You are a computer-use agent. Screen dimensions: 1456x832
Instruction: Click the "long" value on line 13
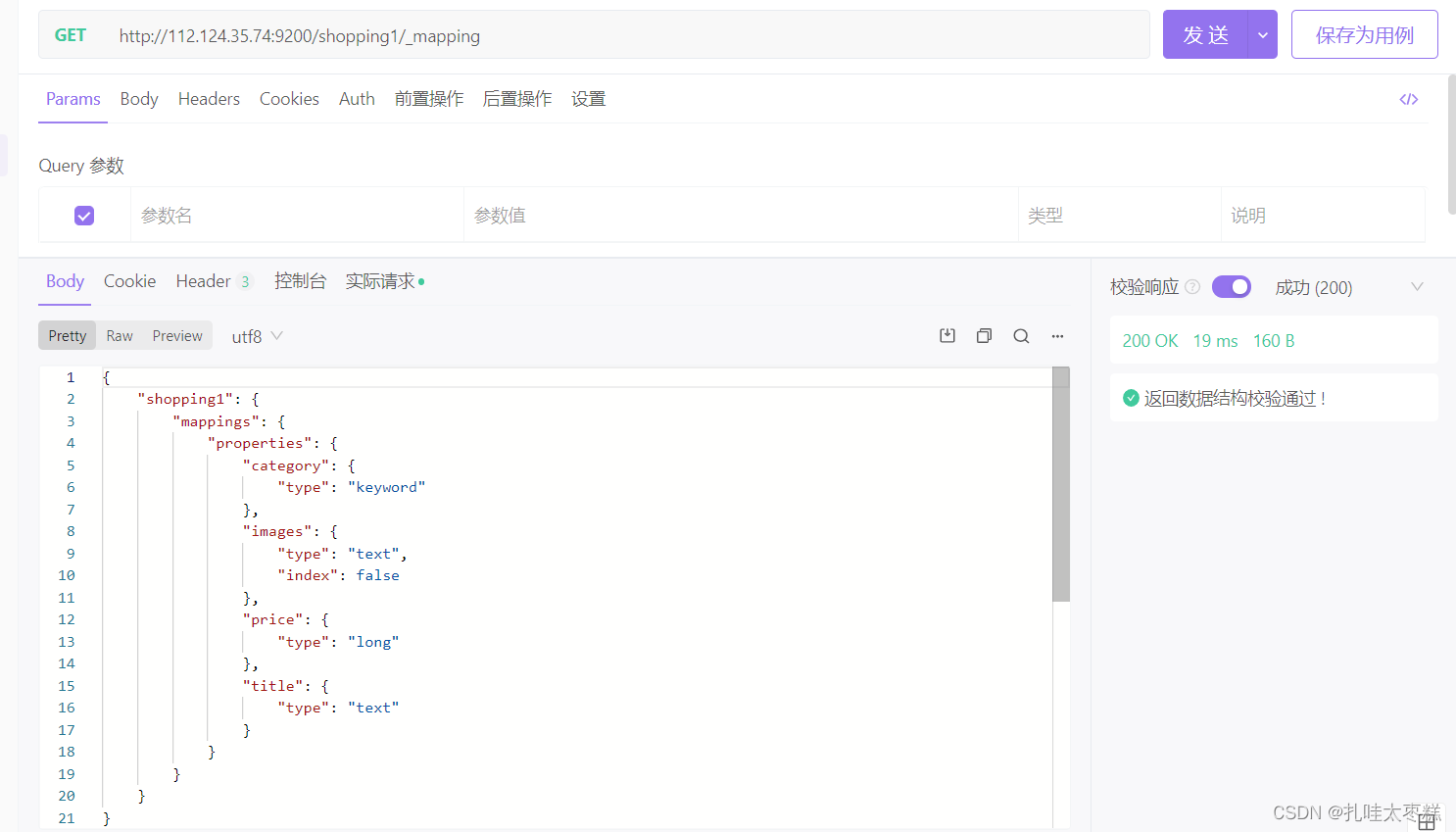coord(373,642)
